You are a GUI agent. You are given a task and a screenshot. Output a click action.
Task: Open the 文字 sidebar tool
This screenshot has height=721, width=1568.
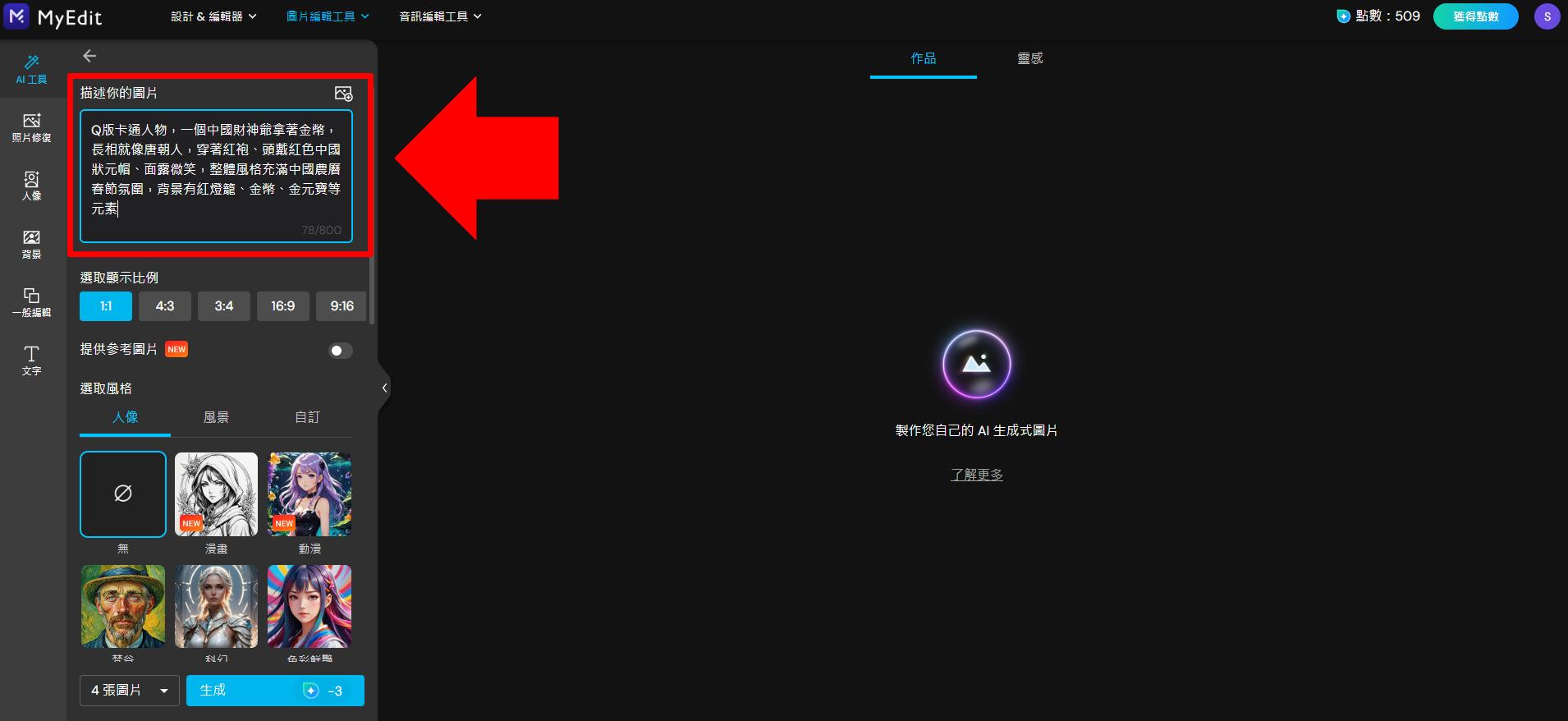(x=31, y=361)
